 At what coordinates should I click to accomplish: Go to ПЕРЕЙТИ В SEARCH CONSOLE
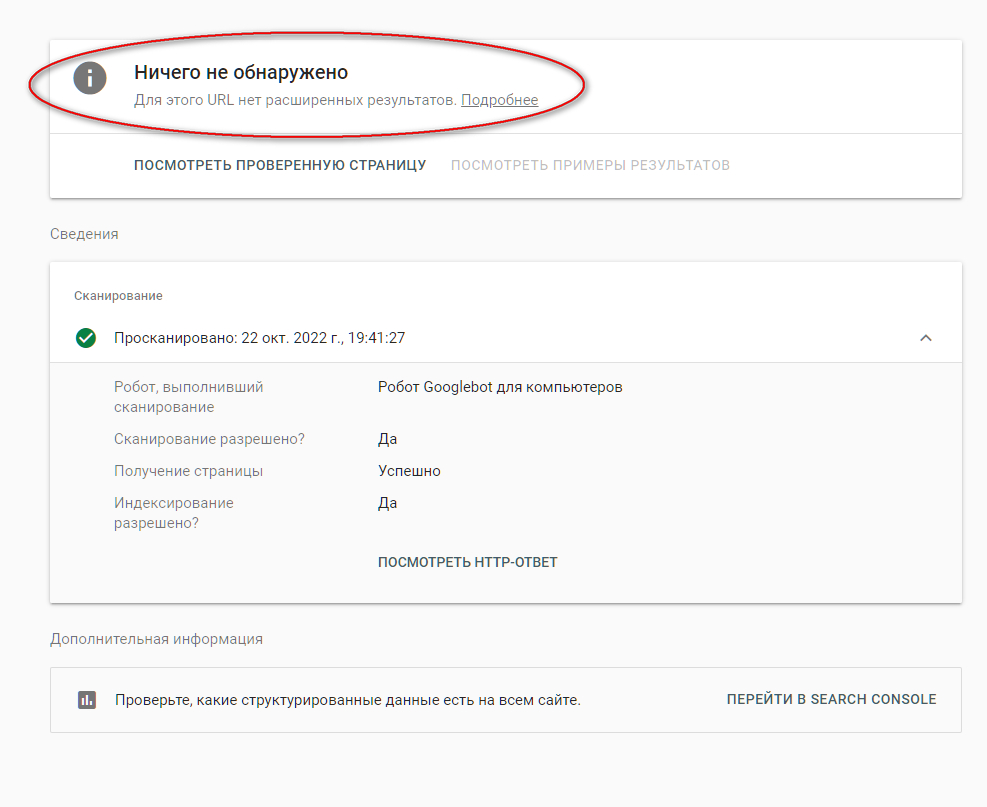[x=832, y=699]
